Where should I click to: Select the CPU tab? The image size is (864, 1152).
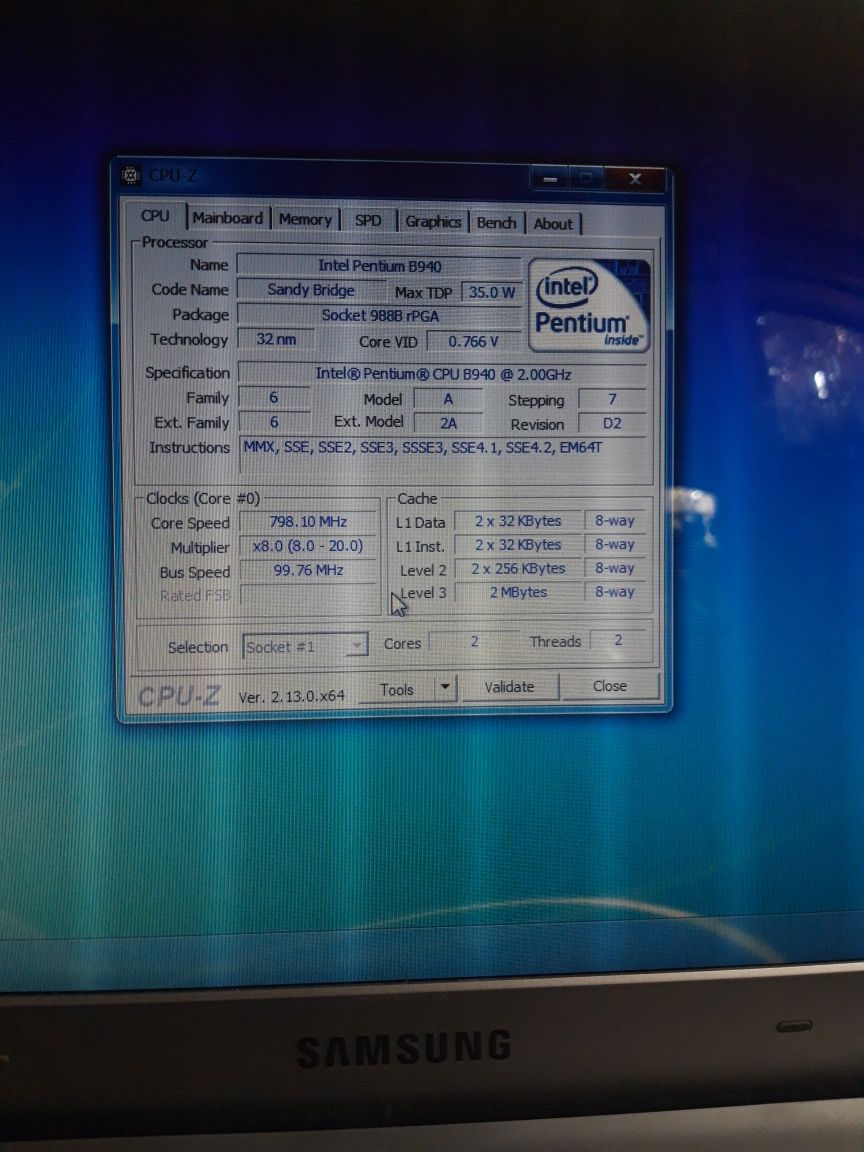click(155, 216)
